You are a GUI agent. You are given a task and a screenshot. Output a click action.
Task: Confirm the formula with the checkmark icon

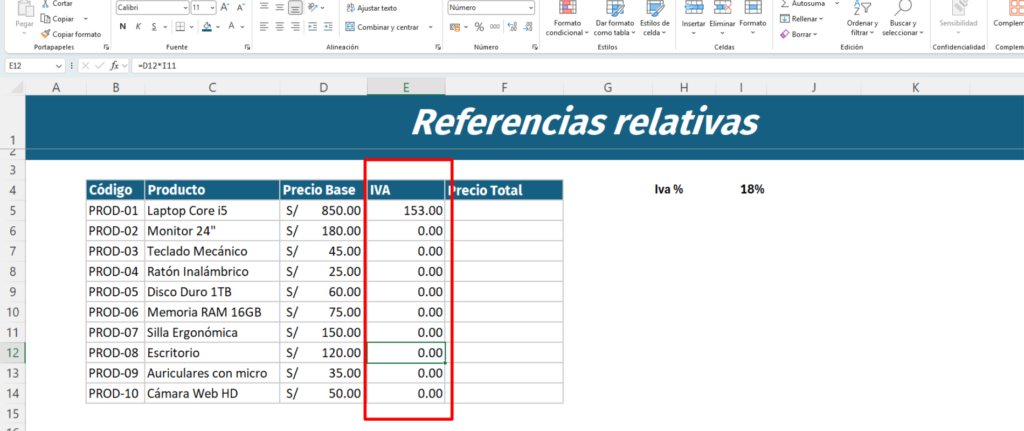[x=99, y=65]
